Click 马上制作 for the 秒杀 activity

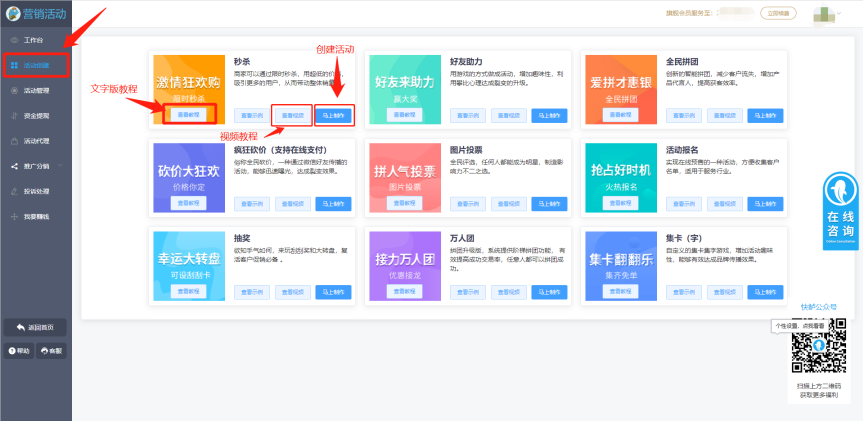[x=333, y=115]
